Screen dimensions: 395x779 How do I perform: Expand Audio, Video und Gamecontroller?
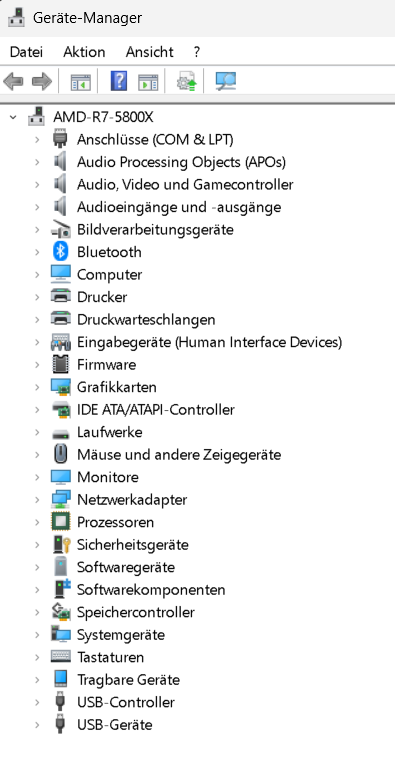(x=37, y=185)
